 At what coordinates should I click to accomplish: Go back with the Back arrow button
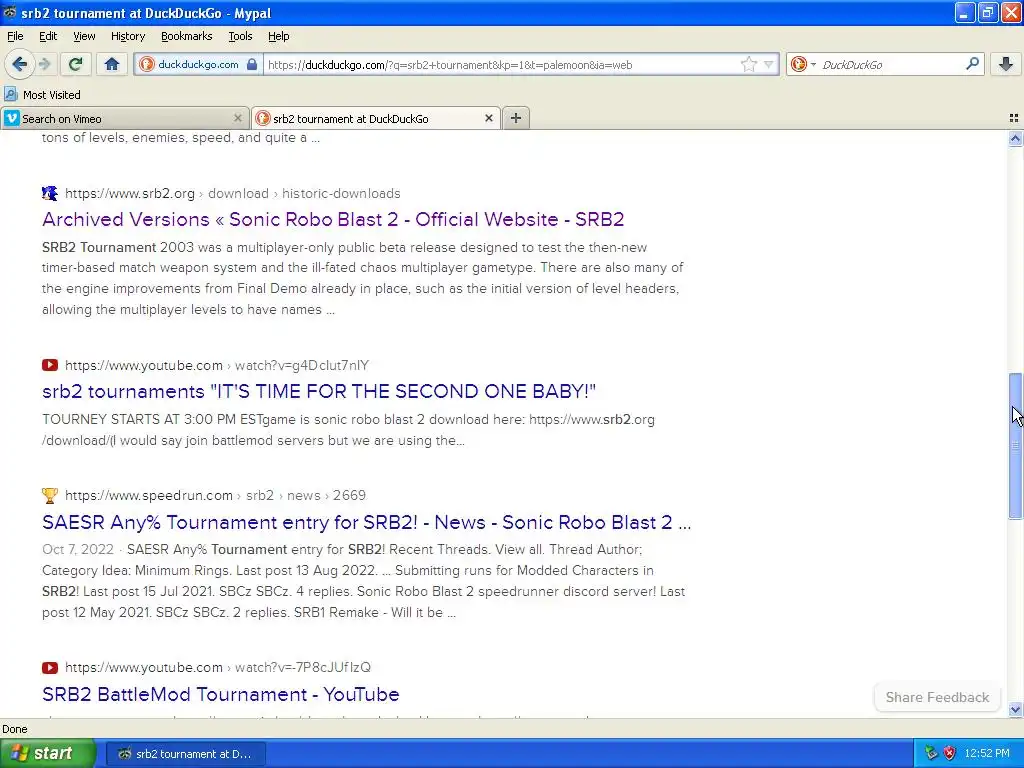point(19,64)
